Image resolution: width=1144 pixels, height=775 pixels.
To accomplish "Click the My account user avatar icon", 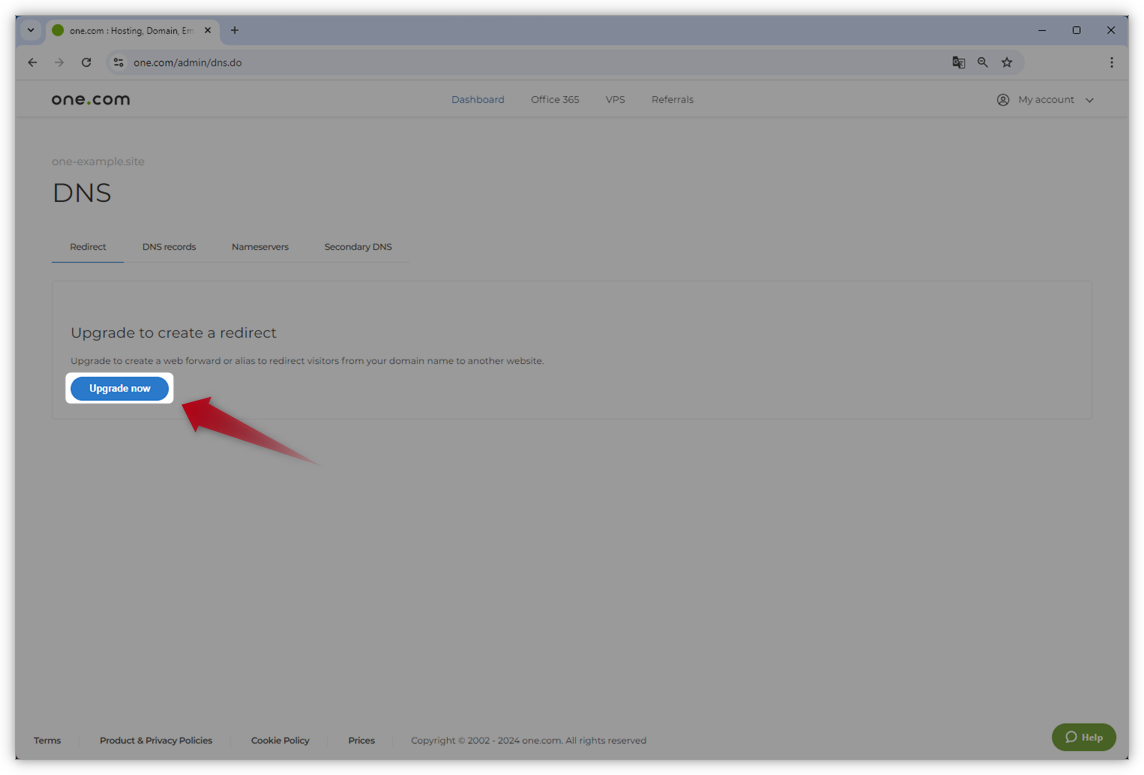I will 1002,99.
